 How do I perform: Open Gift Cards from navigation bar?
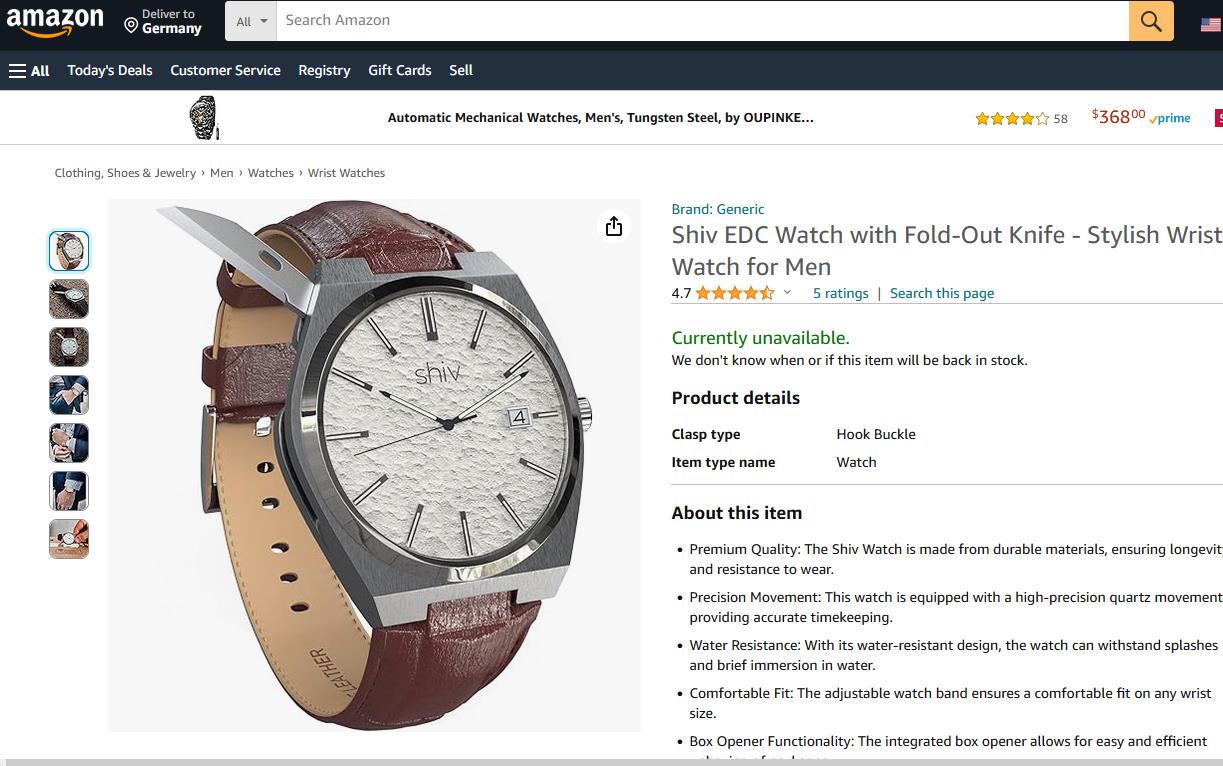[x=399, y=70]
